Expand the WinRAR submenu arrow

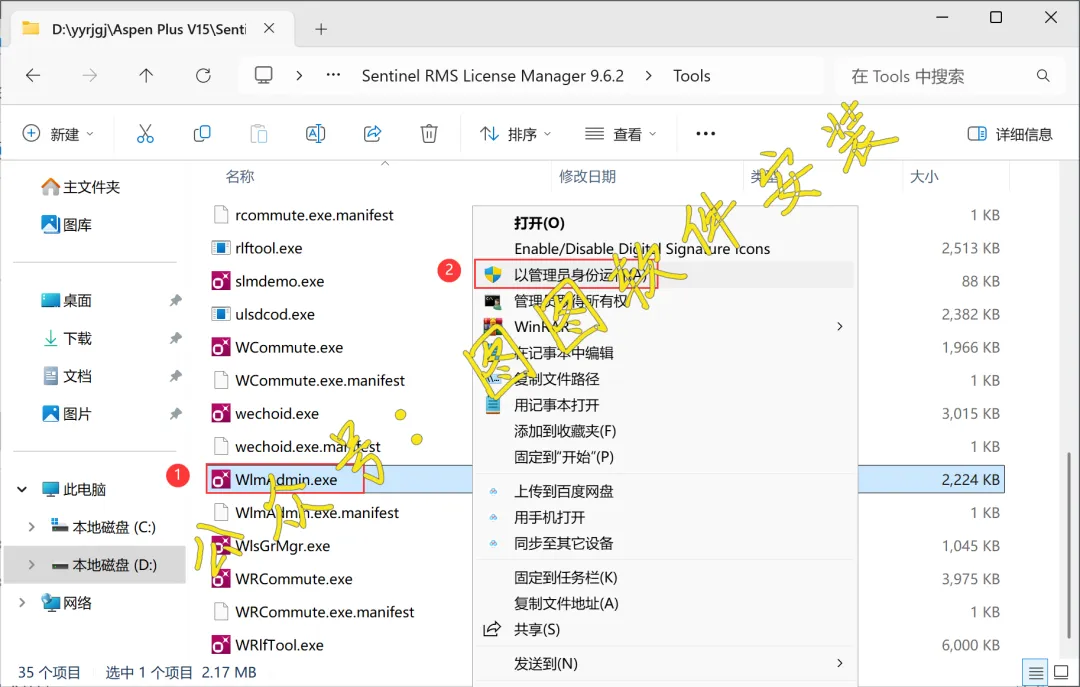[x=840, y=326]
